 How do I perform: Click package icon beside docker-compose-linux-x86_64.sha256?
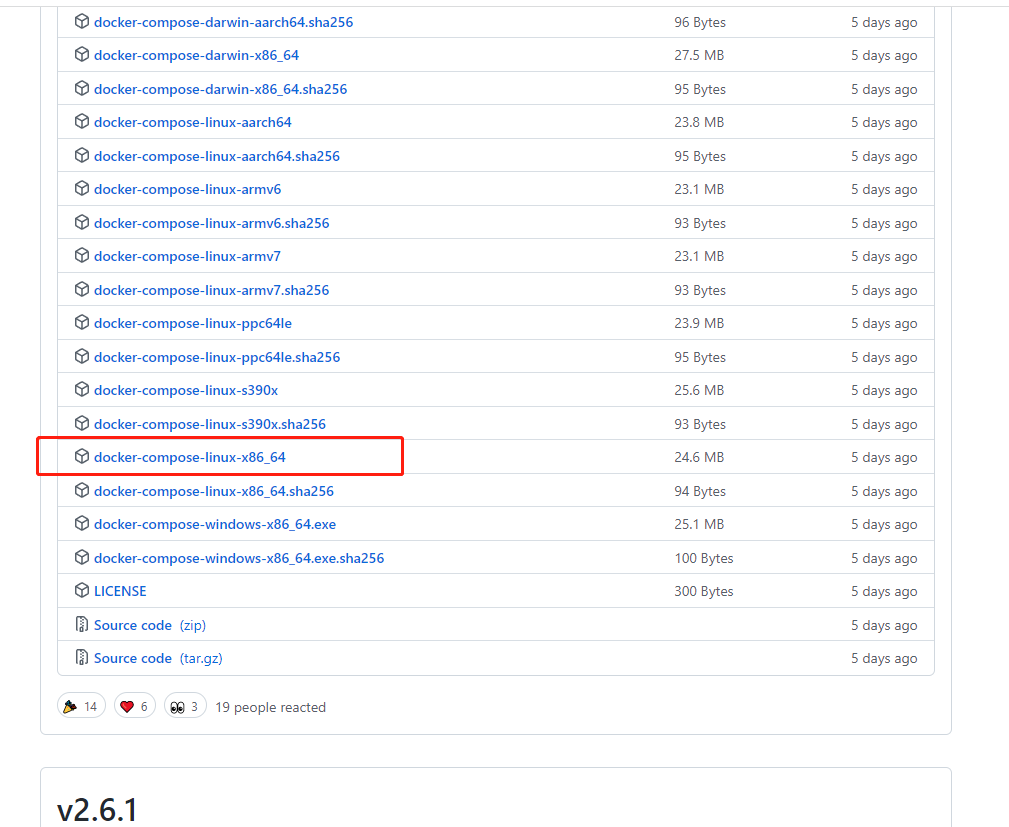point(82,490)
